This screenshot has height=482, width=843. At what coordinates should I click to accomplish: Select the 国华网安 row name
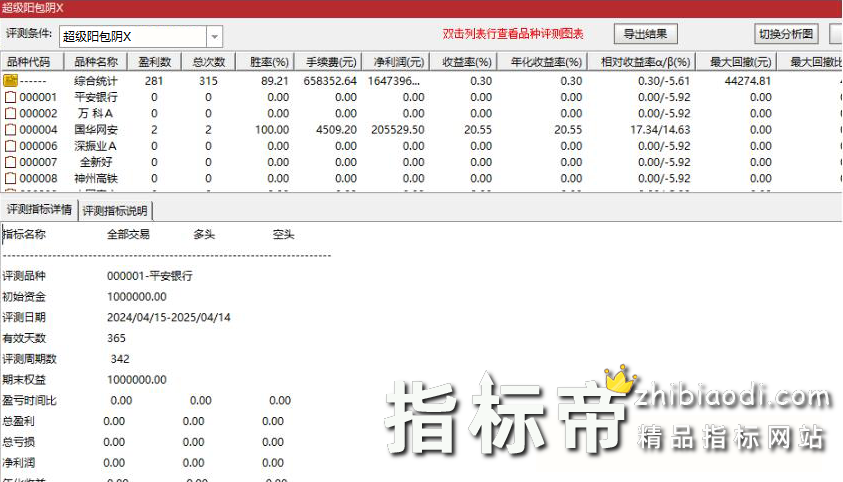coord(96,130)
